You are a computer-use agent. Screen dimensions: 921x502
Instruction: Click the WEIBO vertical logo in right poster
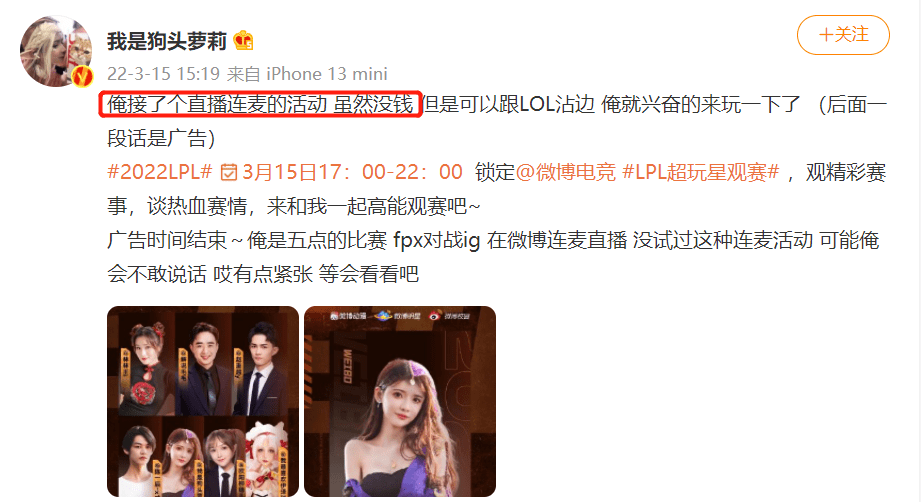347,366
